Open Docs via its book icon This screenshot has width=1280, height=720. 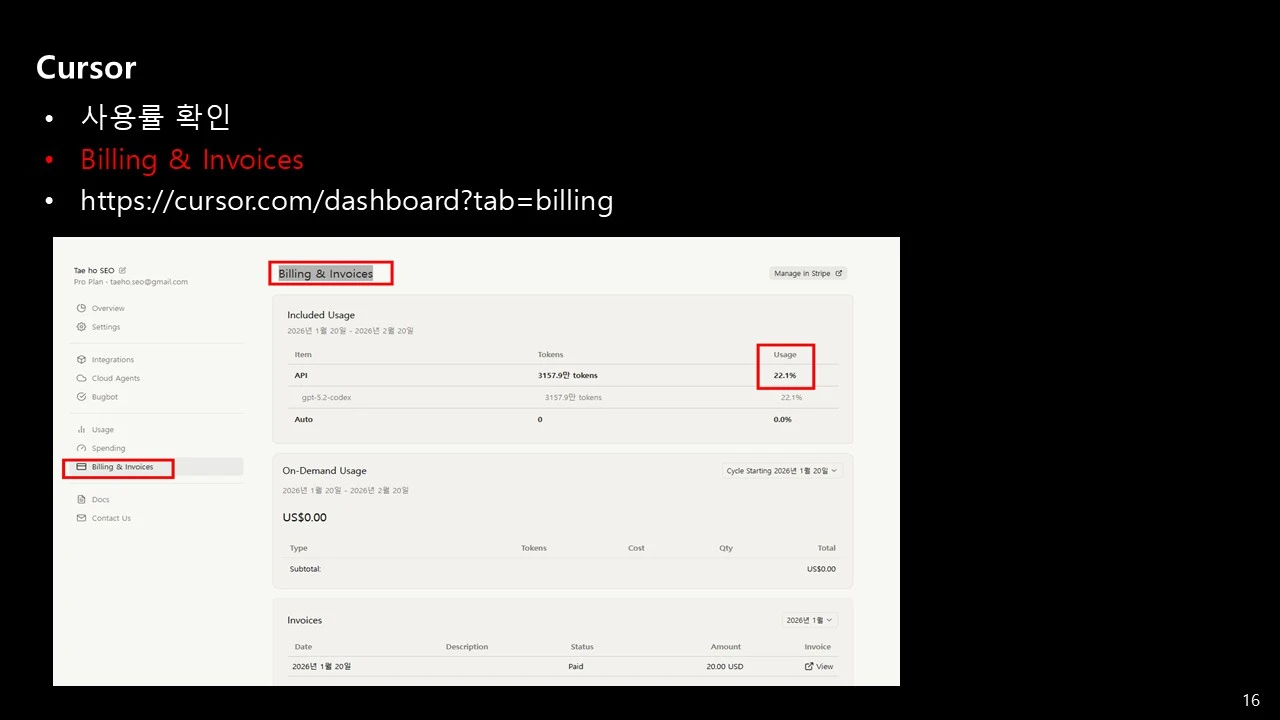tap(81, 499)
